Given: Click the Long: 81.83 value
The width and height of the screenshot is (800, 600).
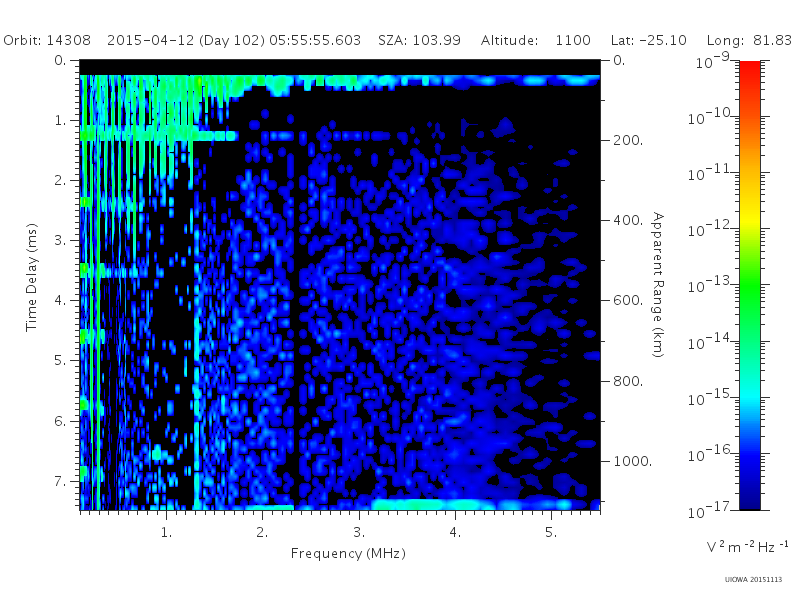Looking at the screenshot, I should [x=749, y=40].
